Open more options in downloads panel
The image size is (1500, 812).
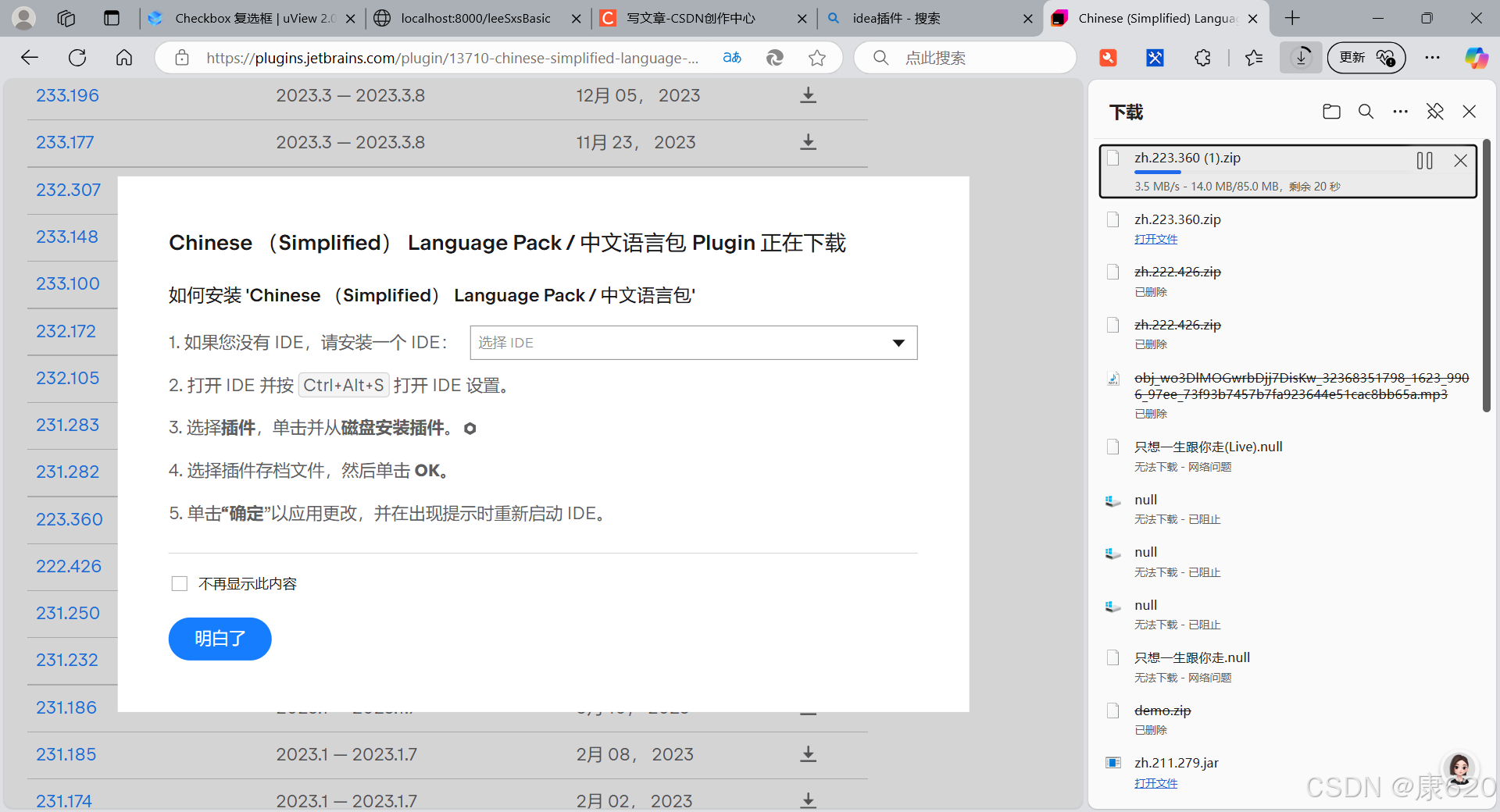pyautogui.click(x=1400, y=112)
